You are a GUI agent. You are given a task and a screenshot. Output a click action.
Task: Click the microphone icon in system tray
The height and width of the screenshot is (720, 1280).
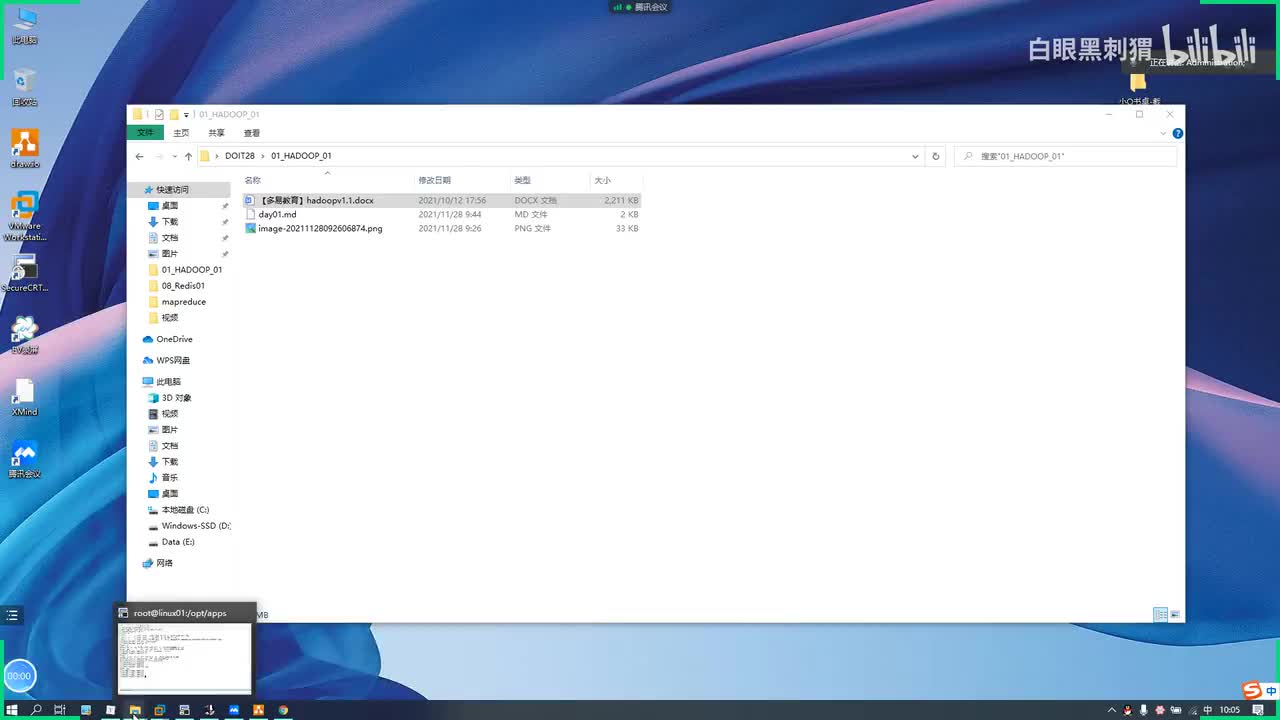click(1144, 710)
